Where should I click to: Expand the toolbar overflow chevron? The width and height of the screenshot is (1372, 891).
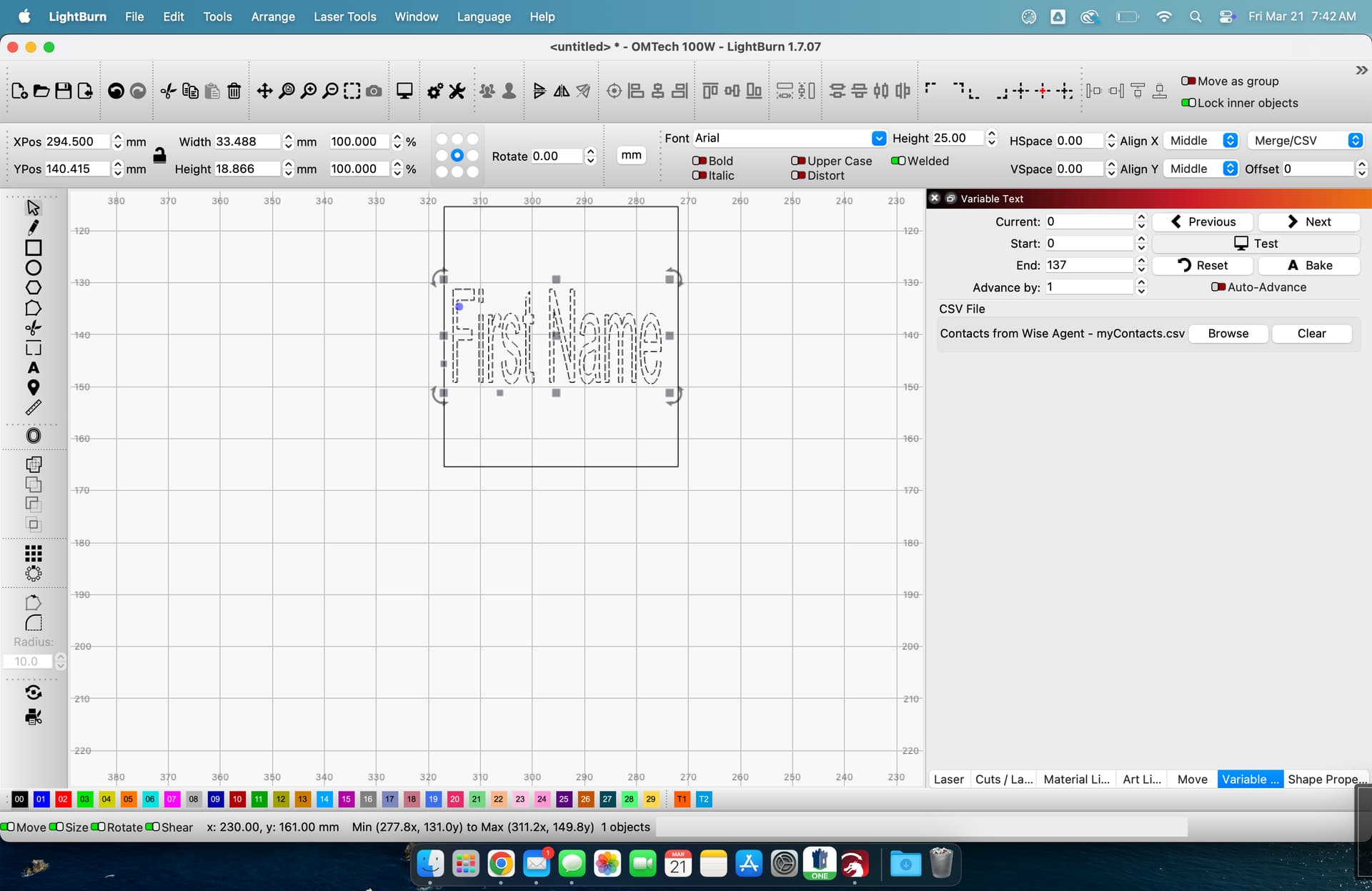[1361, 70]
